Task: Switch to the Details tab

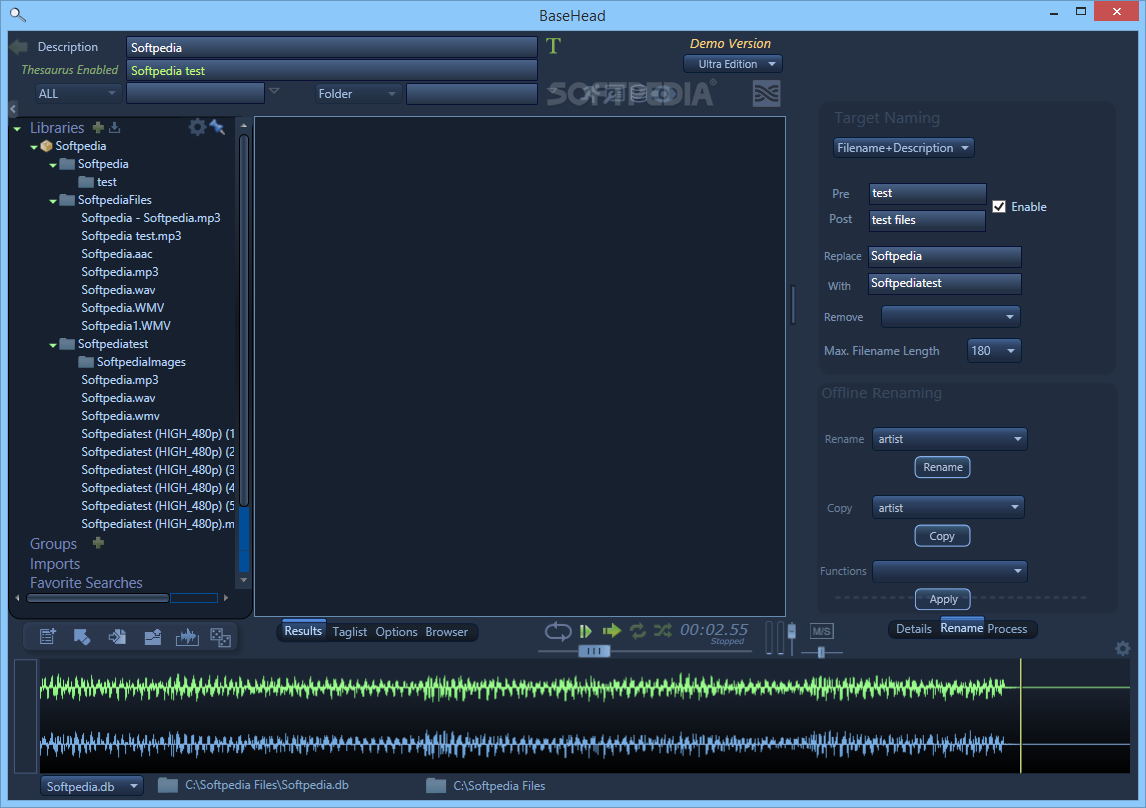Action: click(x=914, y=629)
